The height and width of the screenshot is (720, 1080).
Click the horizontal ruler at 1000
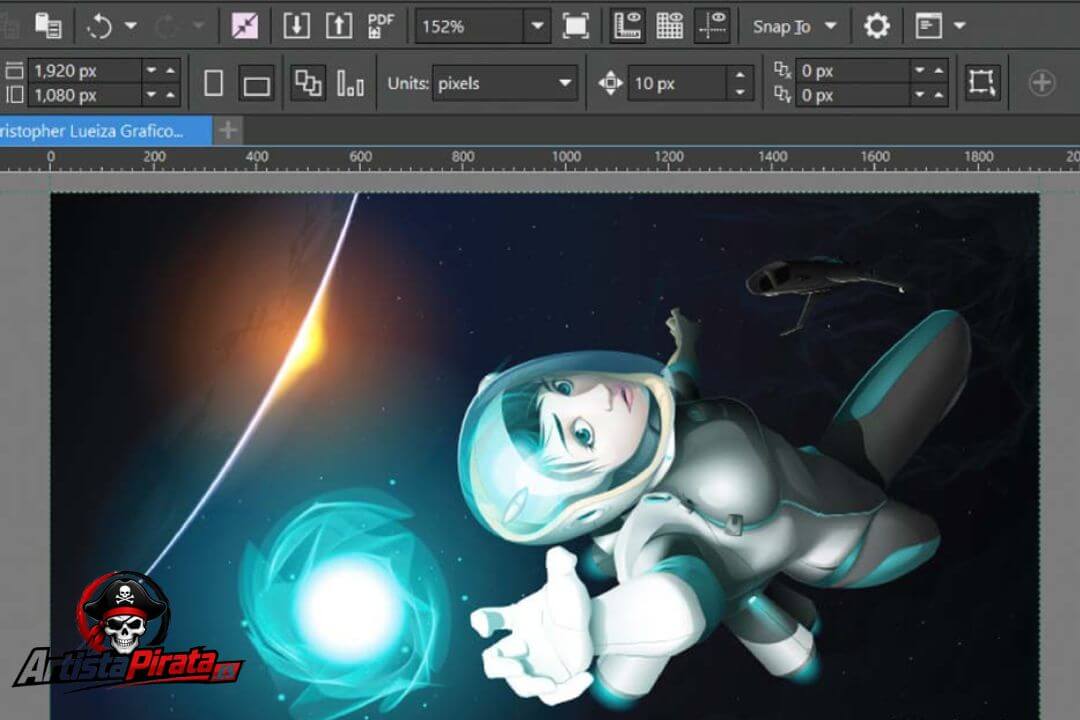(566, 158)
